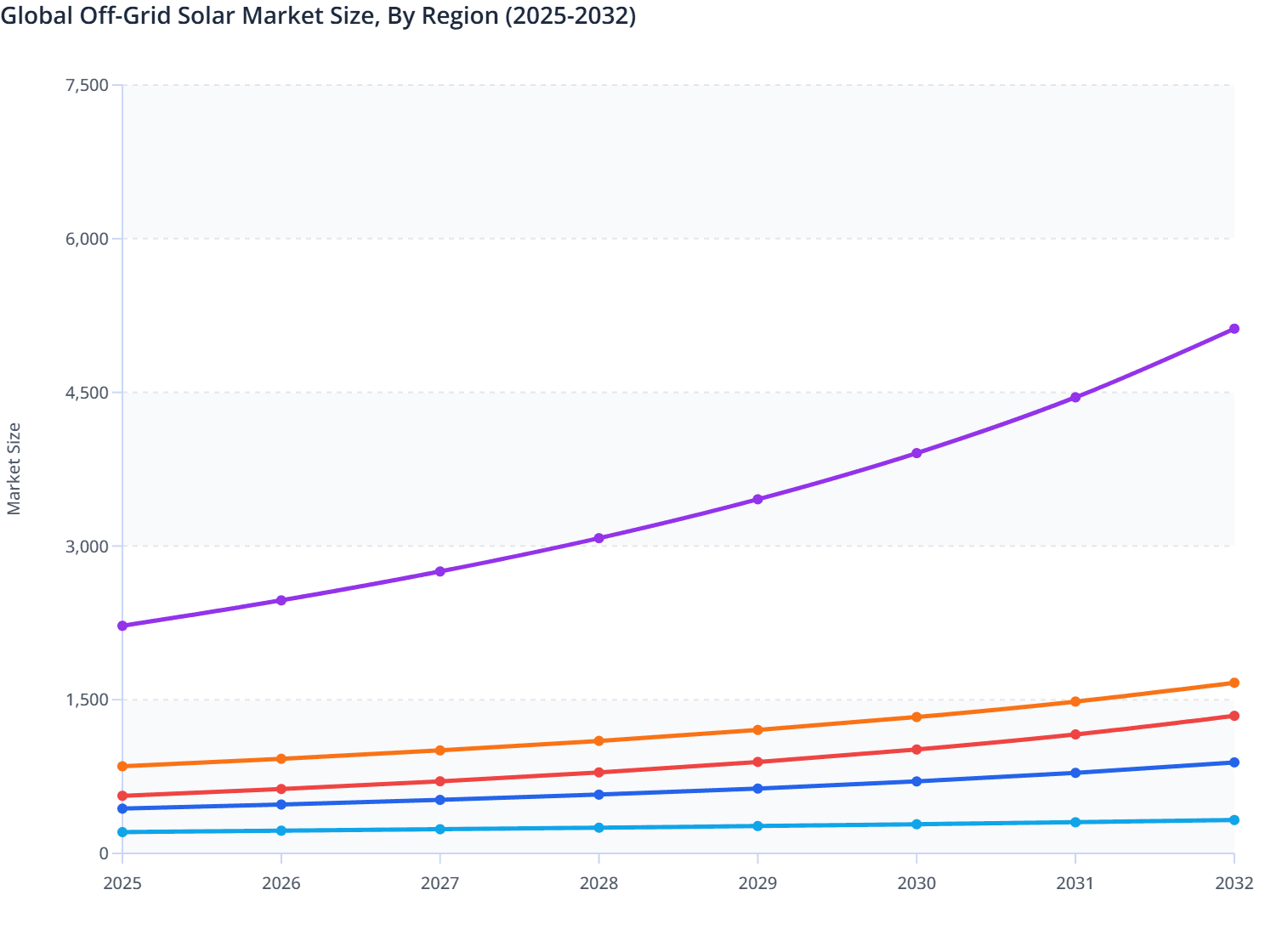Click the chart title text
Viewport: 1282px width, 952px height.
coord(320,15)
